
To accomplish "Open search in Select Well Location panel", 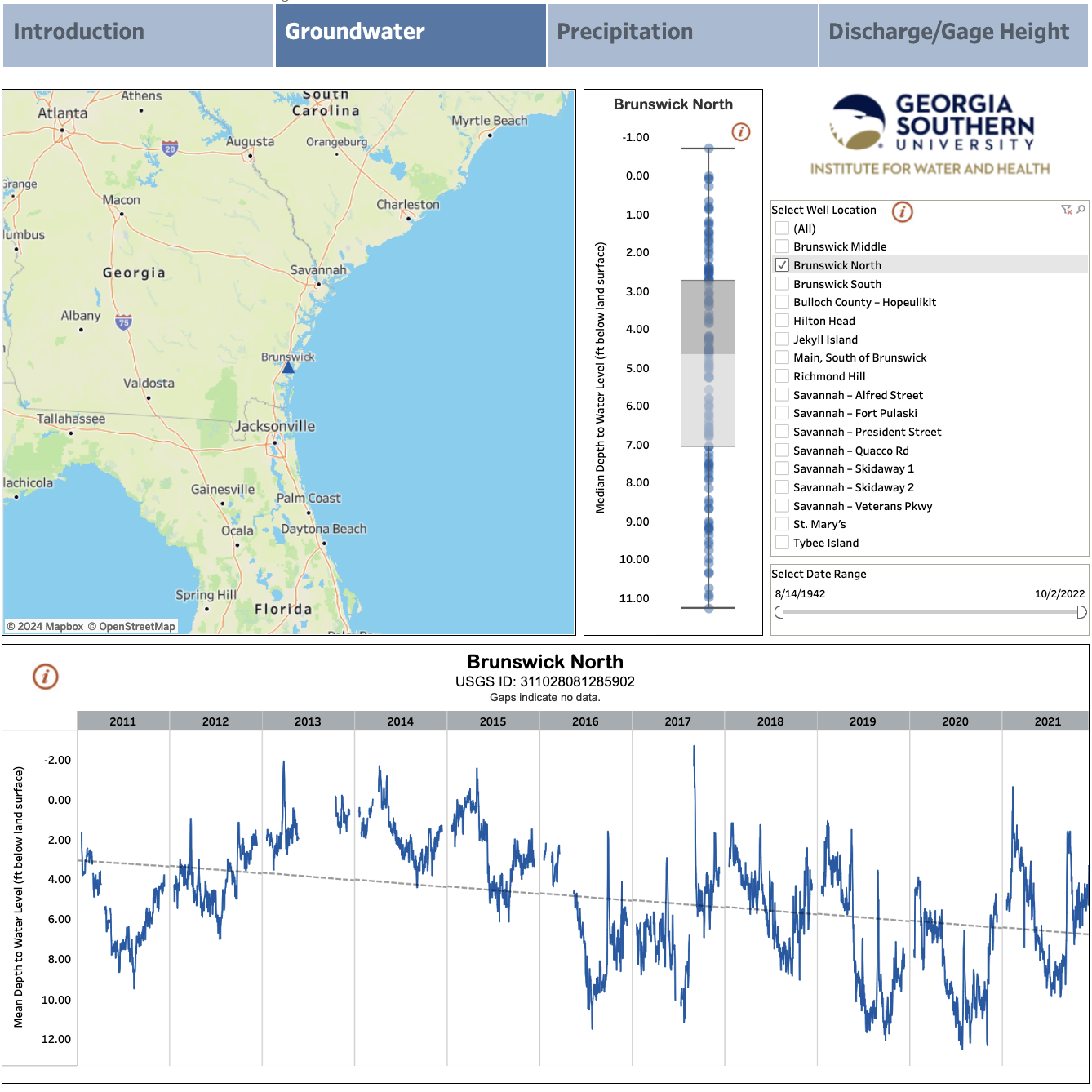I will (x=1081, y=210).
